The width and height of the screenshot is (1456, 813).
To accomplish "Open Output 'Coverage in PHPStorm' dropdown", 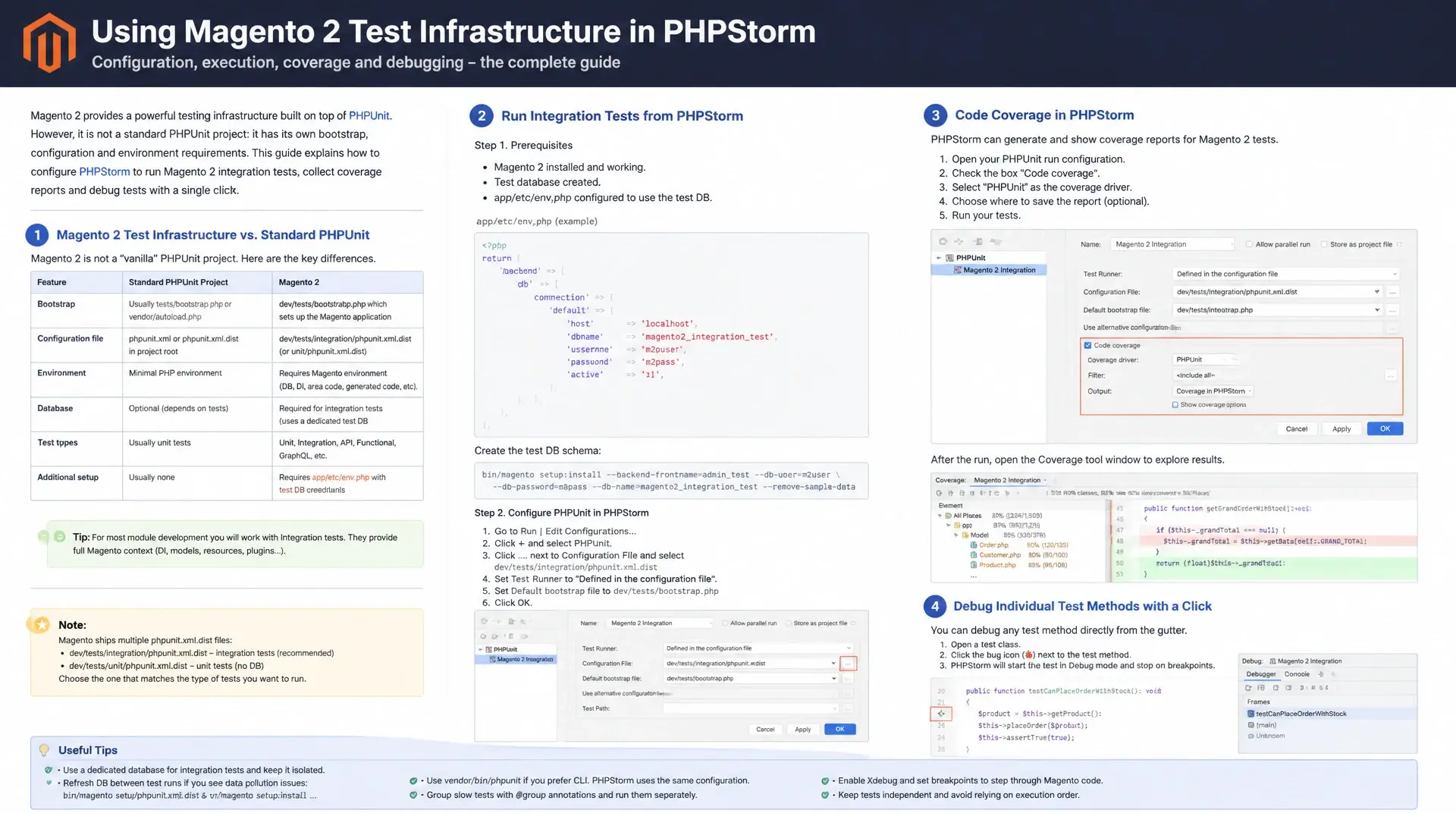I will (1213, 391).
